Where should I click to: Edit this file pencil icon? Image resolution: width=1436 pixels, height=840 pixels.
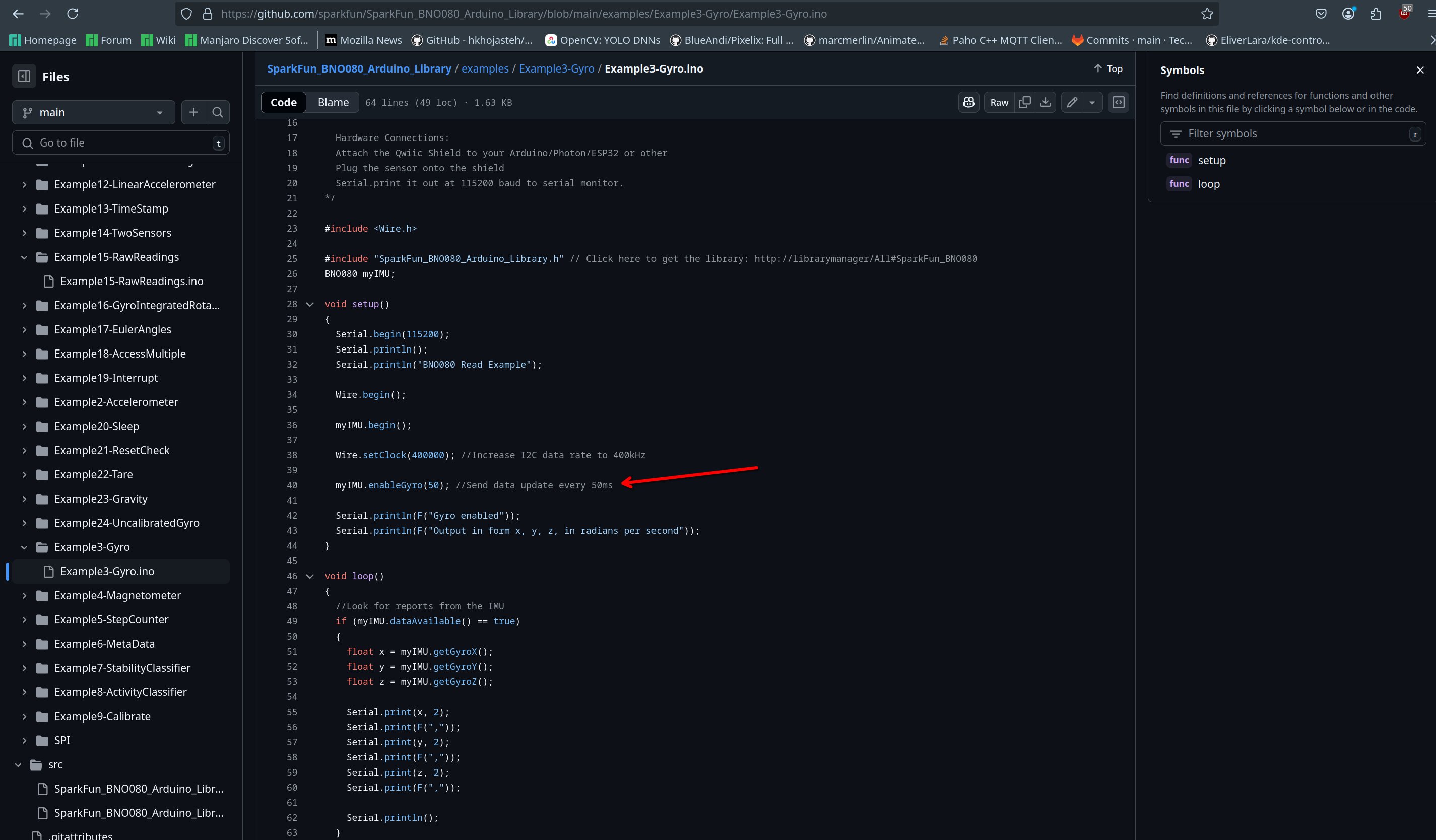[1072, 103]
